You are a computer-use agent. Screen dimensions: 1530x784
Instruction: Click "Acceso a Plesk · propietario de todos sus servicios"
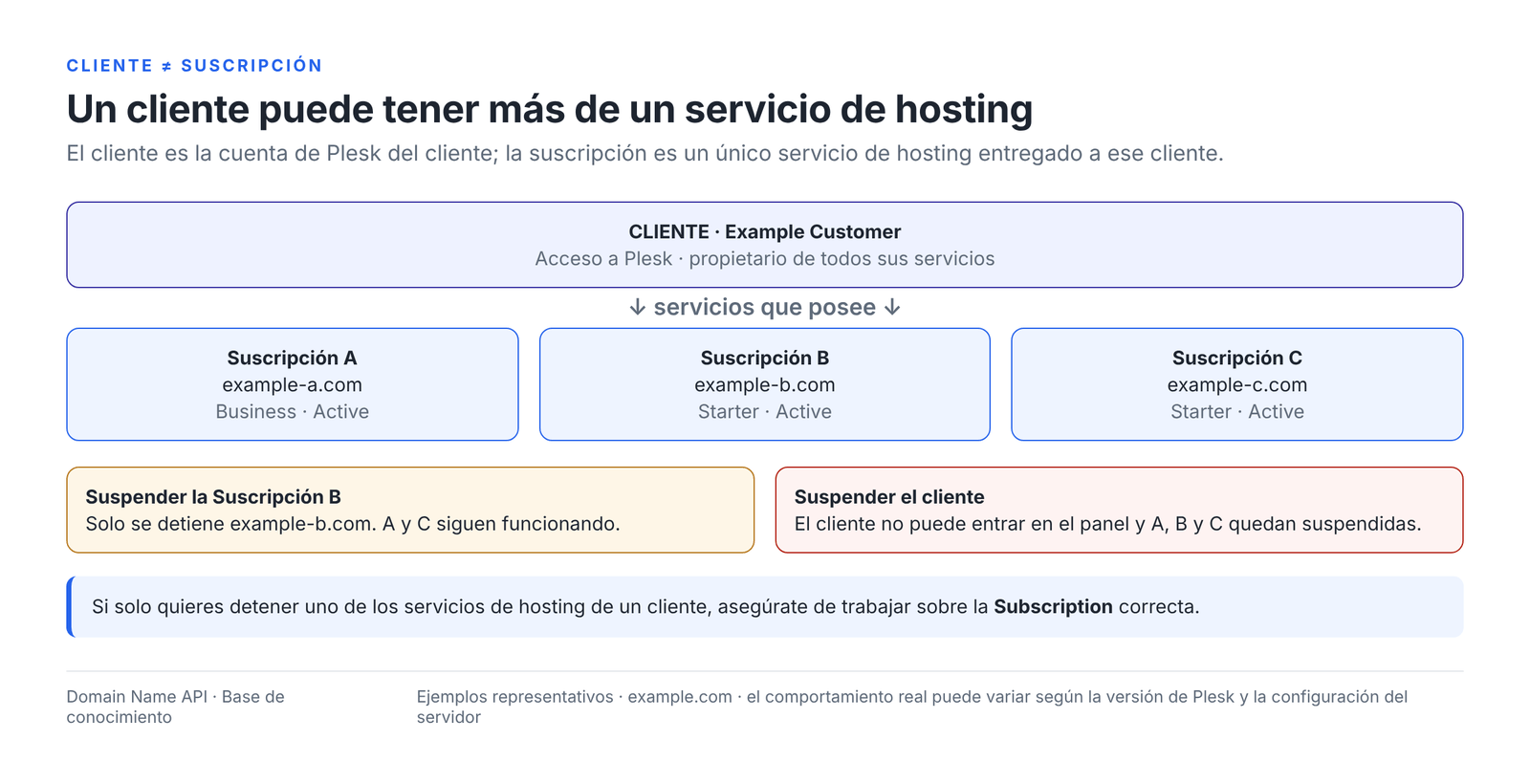point(765,258)
